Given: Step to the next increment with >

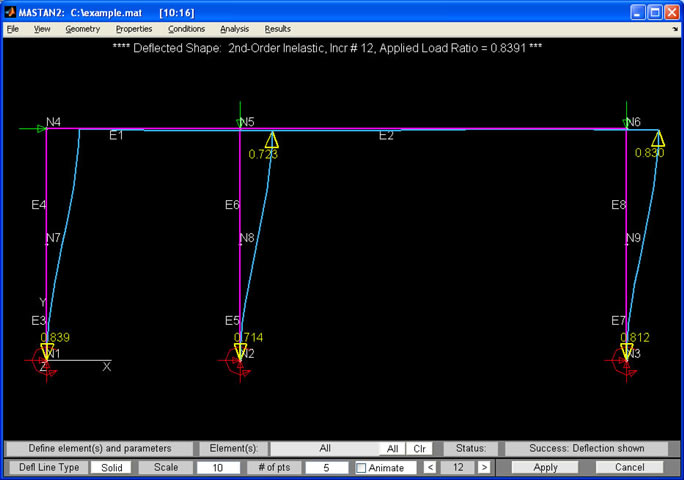Looking at the screenshot, I should (x=484, y=467).
